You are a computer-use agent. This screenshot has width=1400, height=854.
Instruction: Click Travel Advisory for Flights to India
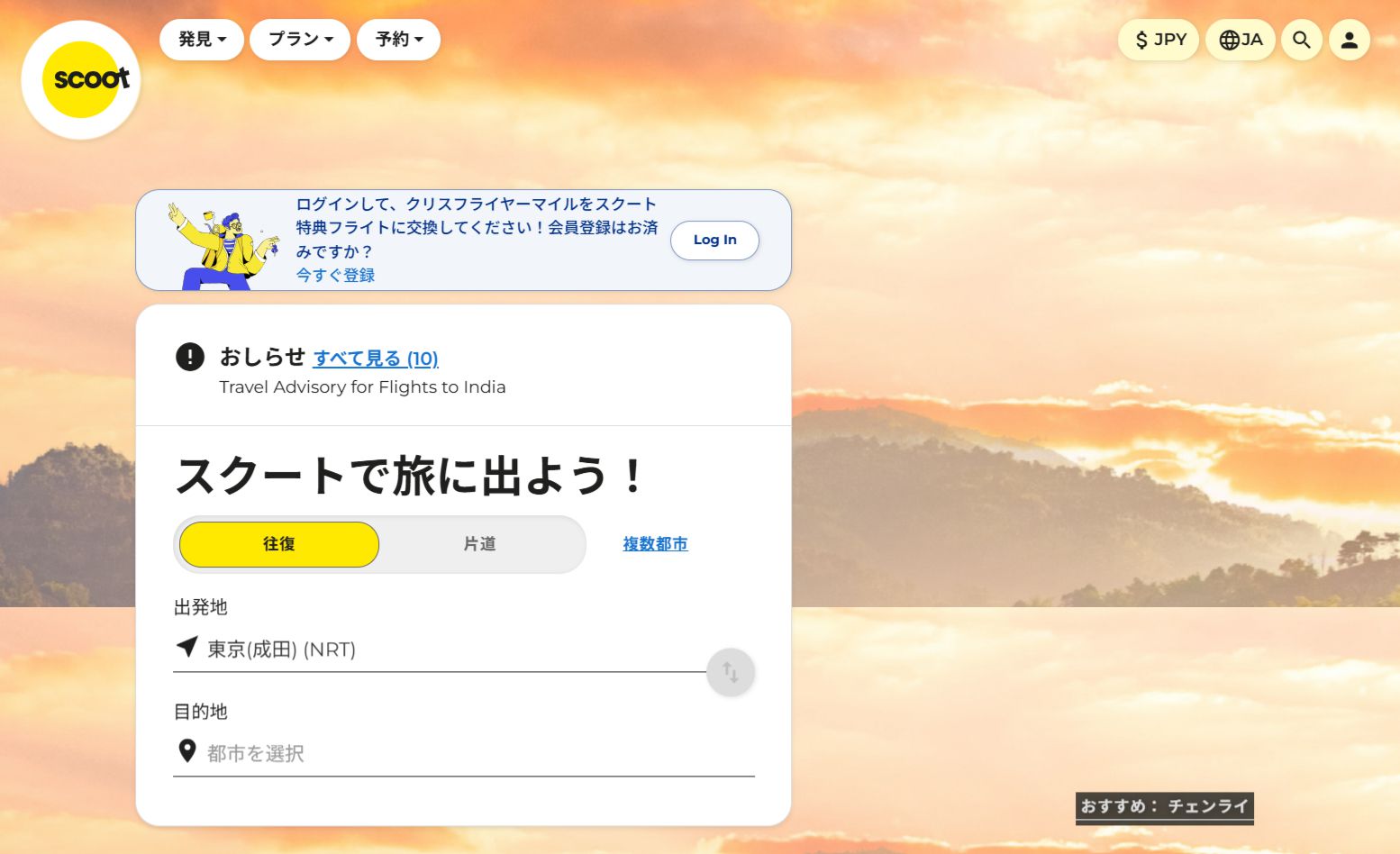click(362, 387)
